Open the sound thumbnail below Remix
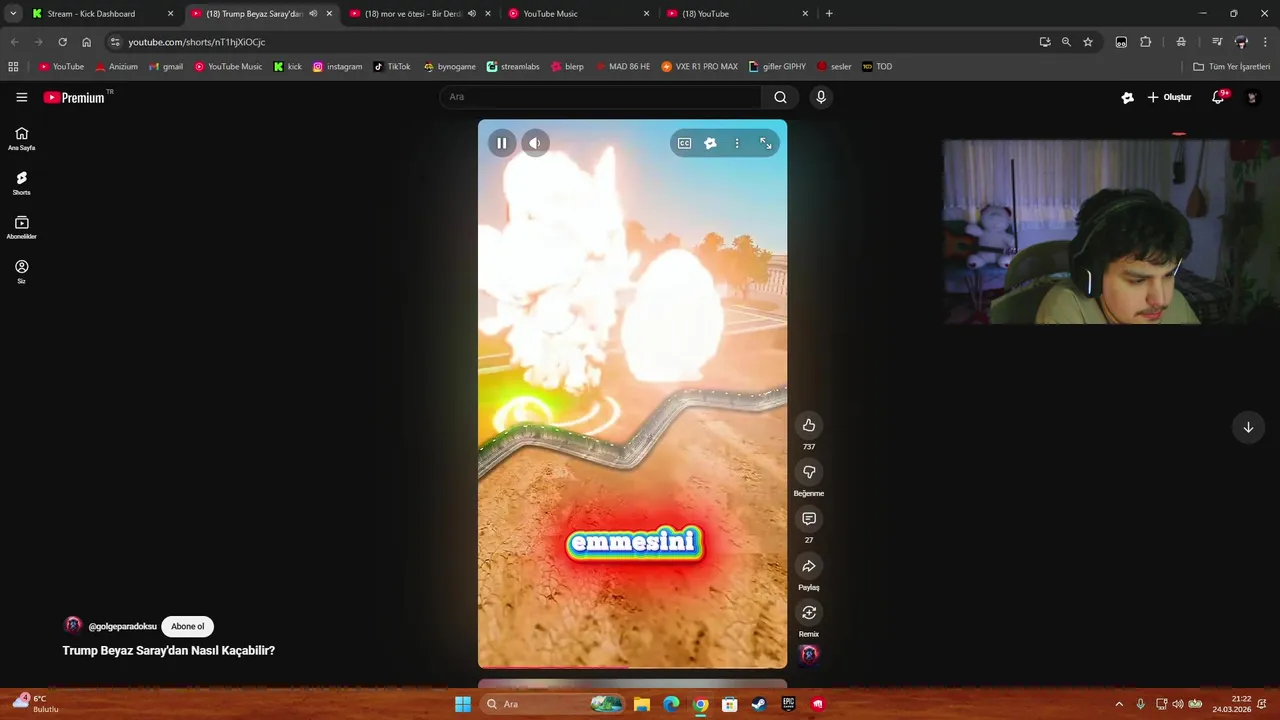 click(809, 654)
